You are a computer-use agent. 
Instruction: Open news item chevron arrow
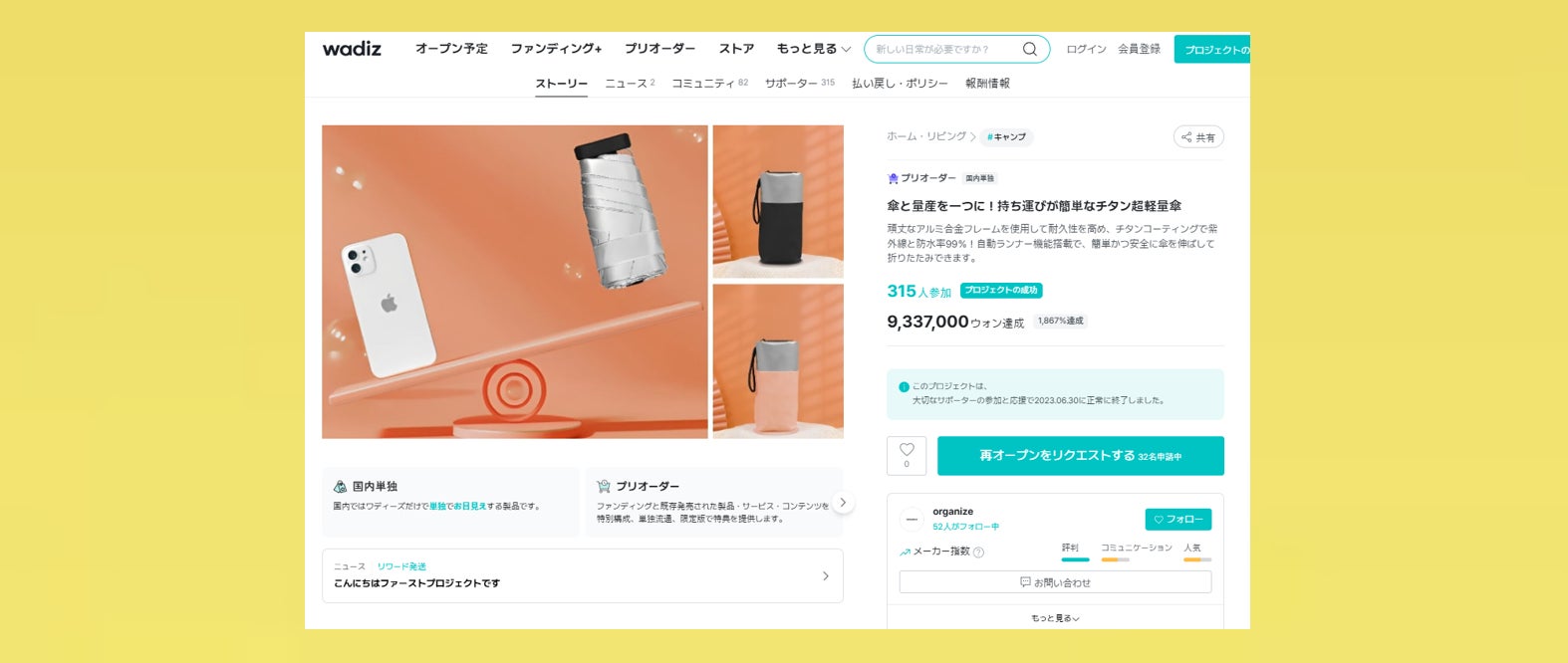pos(826,576)
